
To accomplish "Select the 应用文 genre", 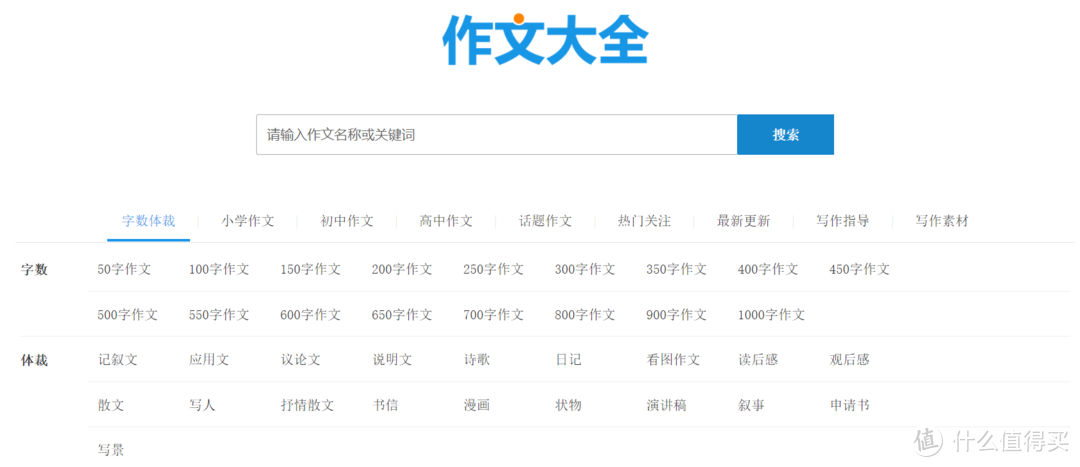I will pyautogui.click(x=209, y=360).
